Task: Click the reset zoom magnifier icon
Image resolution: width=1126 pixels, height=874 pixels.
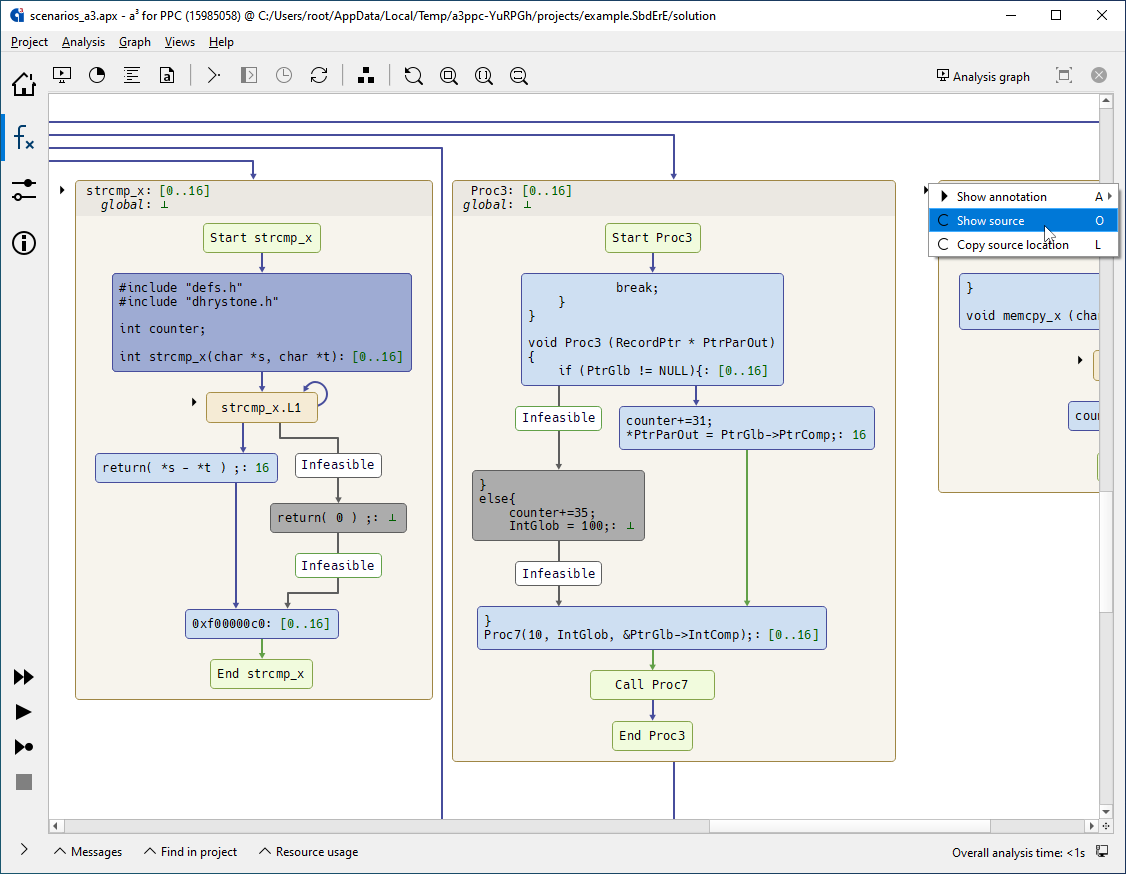Action: (x=413, y=75)
